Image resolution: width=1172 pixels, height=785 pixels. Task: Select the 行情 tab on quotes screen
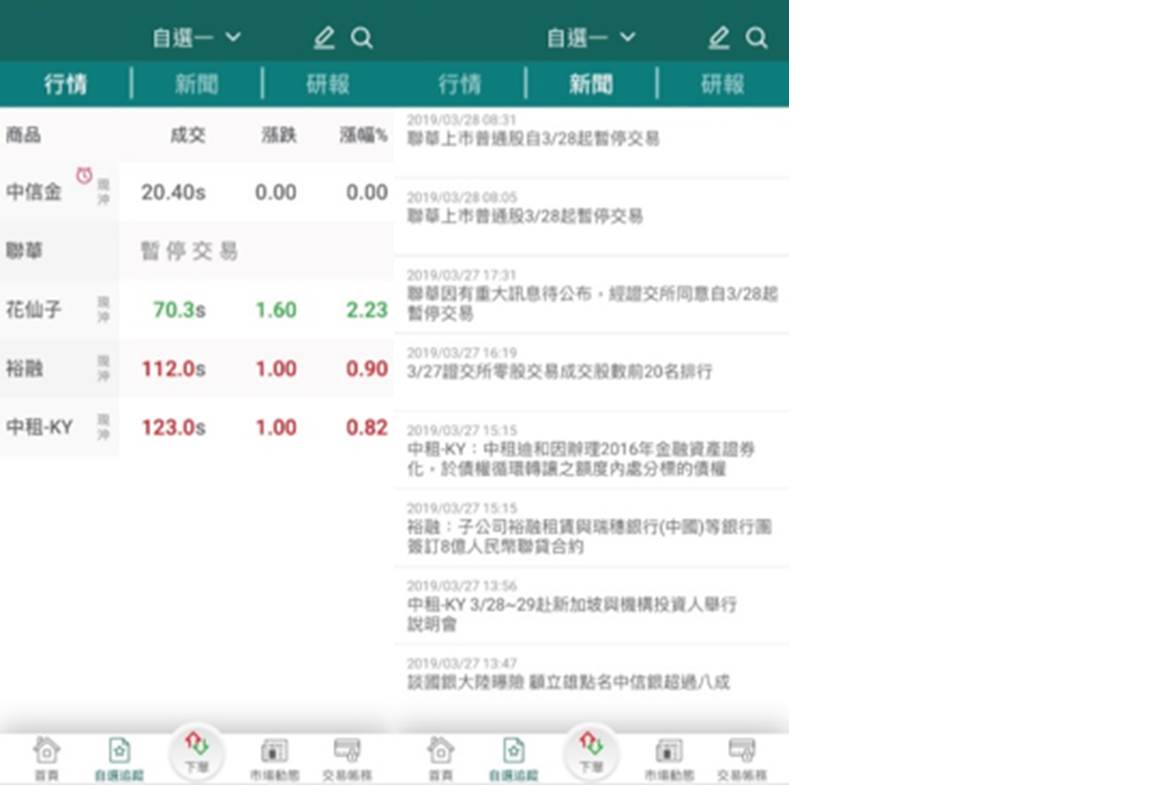66,84
